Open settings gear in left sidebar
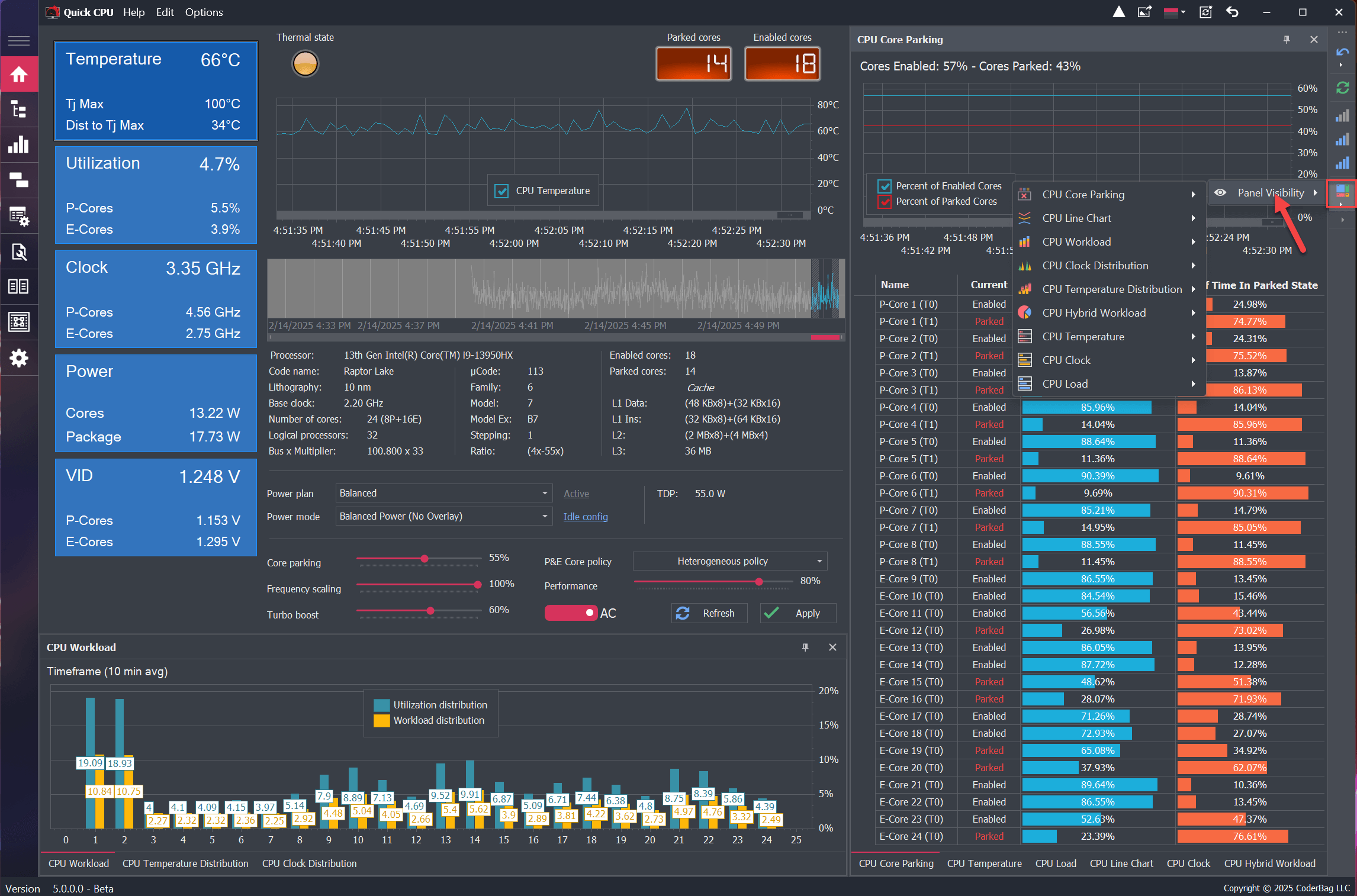This screenshot has height=896, width=1357. [x=19, y=358]
